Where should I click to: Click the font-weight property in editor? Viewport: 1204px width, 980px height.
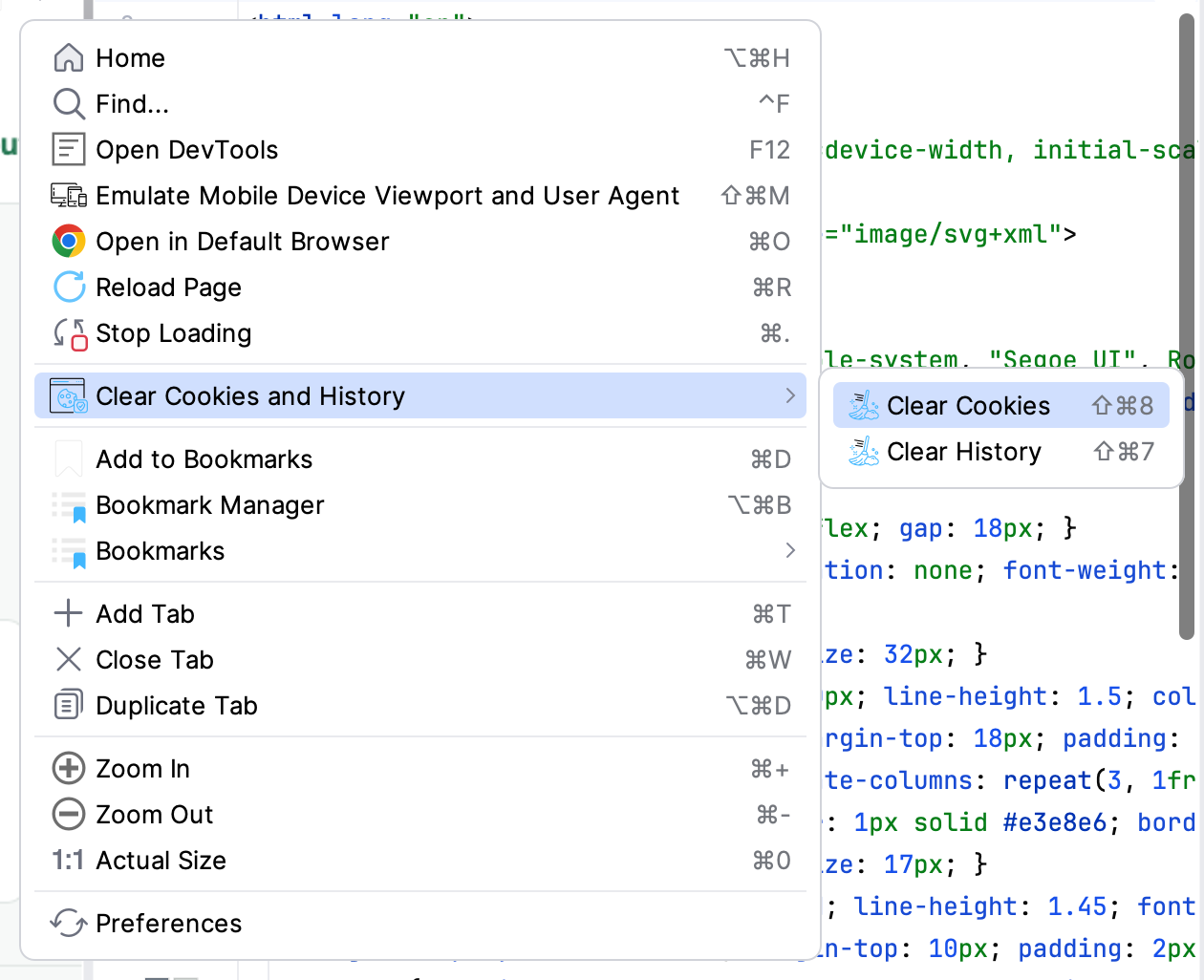coord(1085,570)
